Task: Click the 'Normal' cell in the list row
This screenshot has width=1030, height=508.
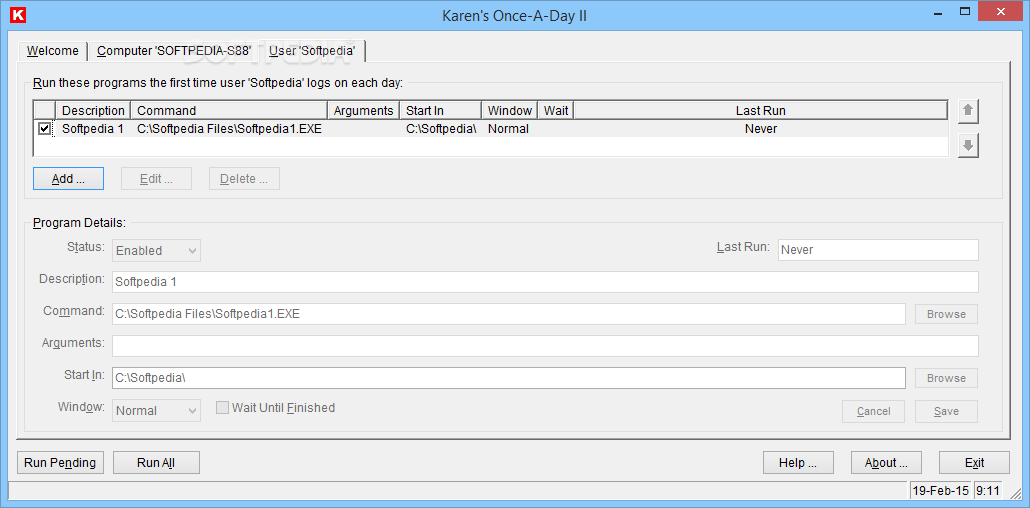Action: [x=508, y=129]
